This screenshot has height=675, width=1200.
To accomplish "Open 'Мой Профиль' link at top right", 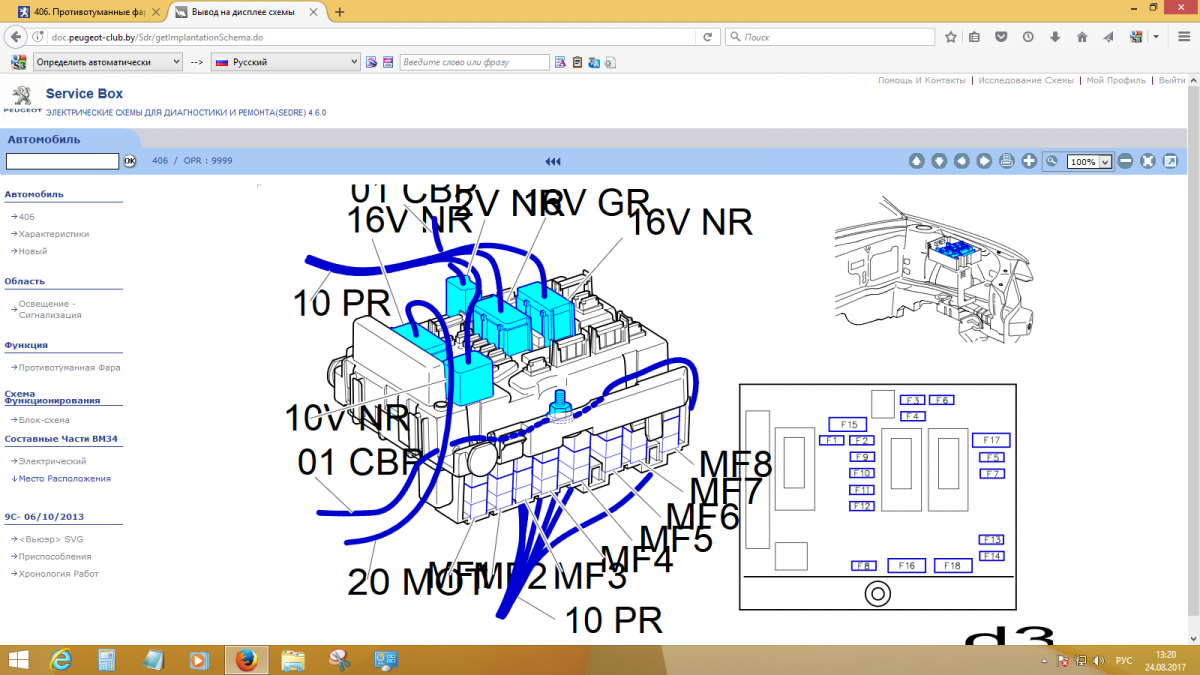I will point(1116,80).
